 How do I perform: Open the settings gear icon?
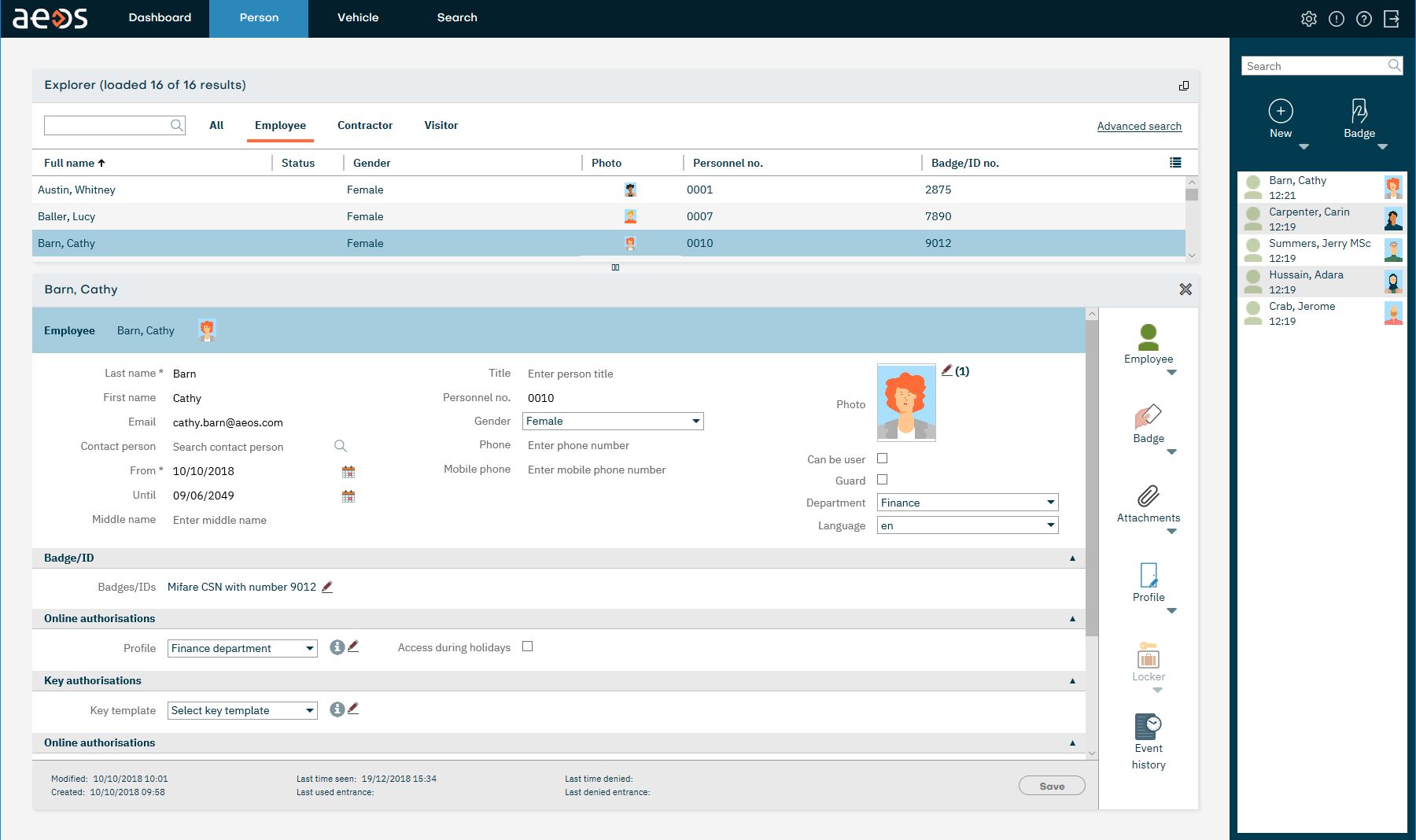(x=1308, y=19)
